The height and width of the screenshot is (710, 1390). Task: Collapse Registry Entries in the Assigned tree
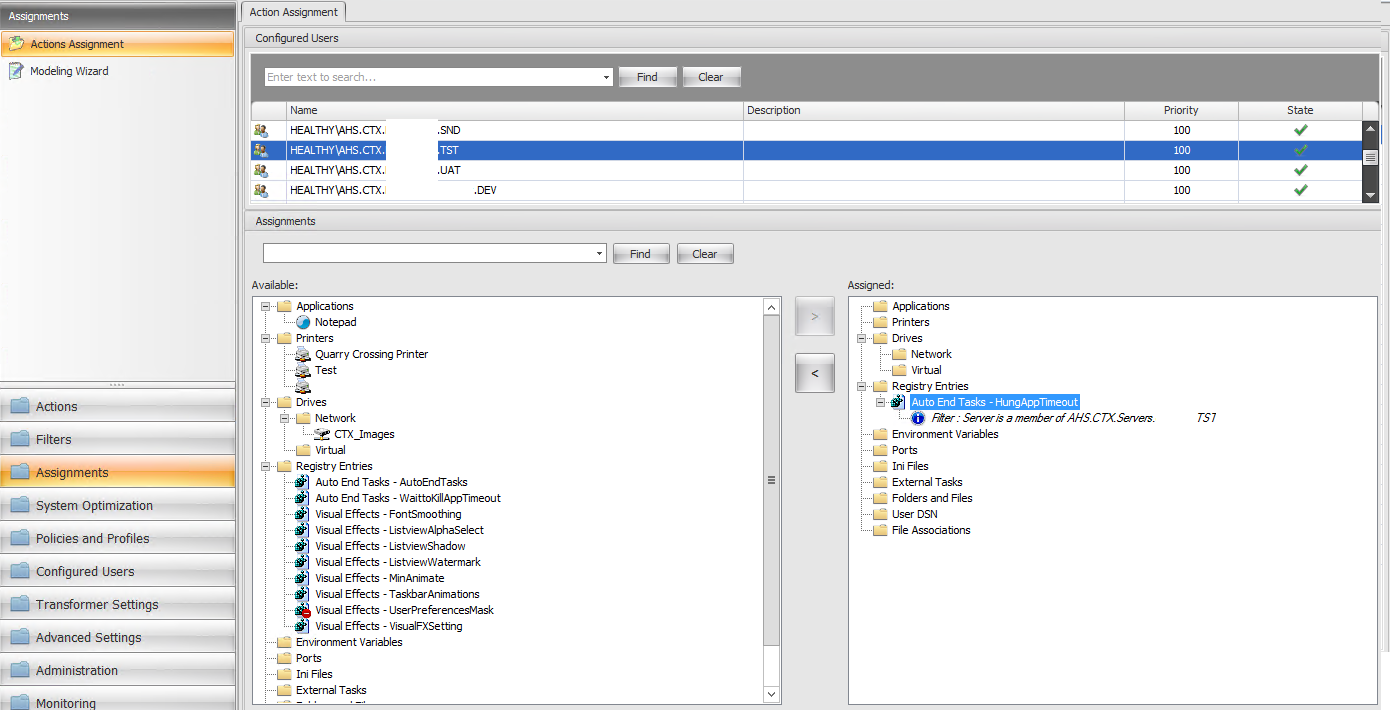click(862, 386)
